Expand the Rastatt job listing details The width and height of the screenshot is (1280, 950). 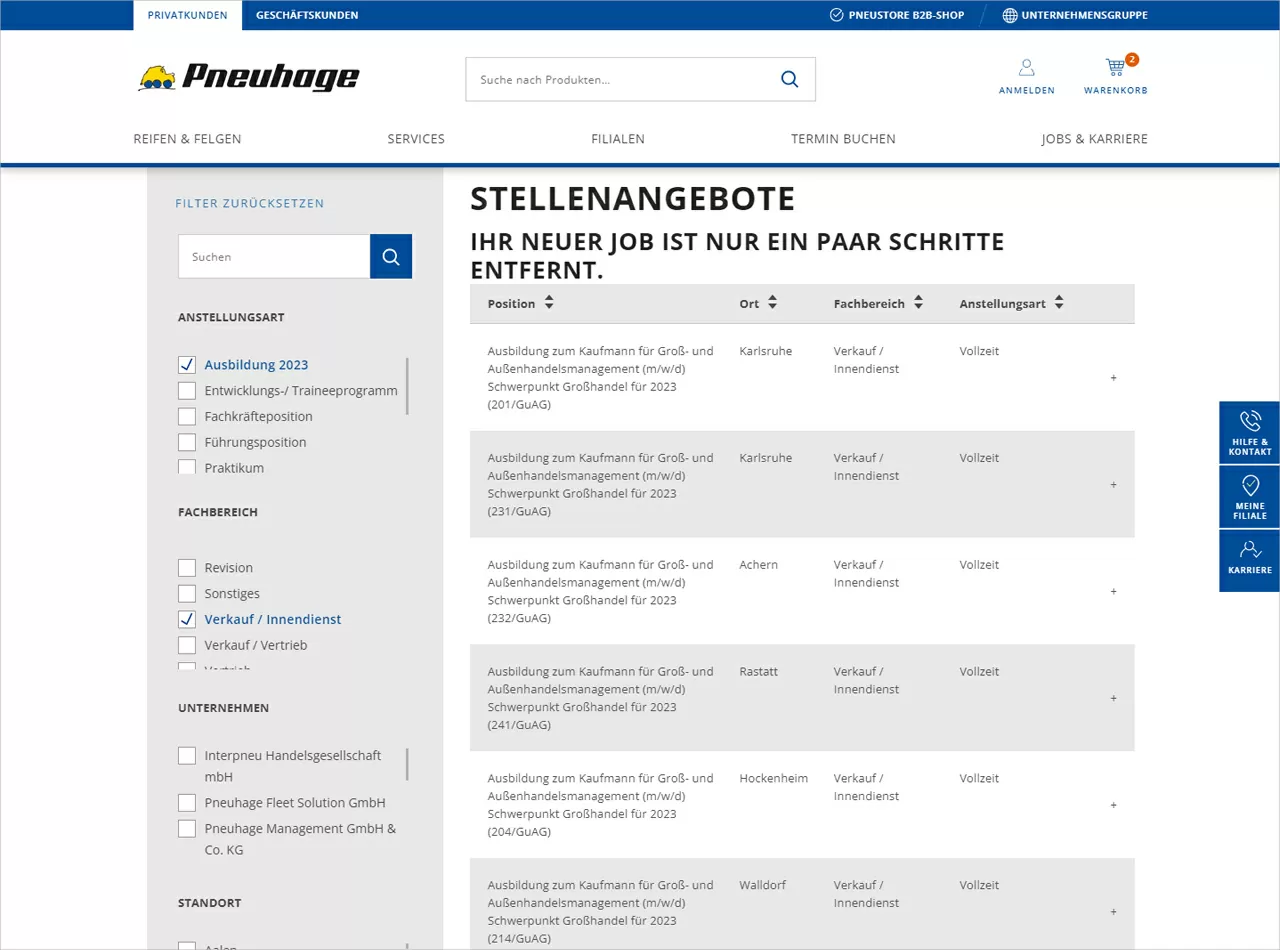point(1113,698)
